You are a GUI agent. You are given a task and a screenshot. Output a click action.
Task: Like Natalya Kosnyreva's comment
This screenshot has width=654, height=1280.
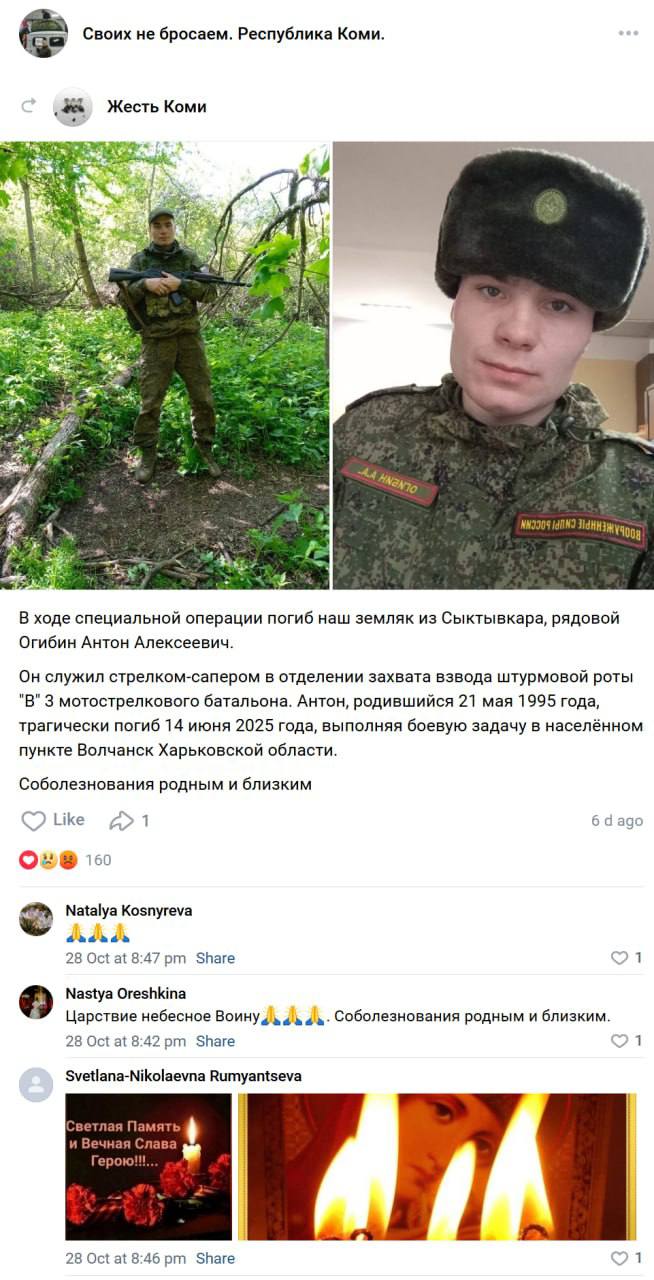[x=626, y=958]
